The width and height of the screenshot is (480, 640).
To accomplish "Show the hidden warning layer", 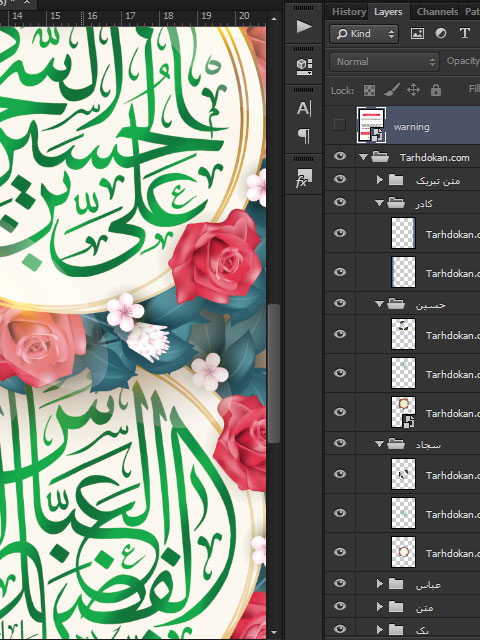I will (340, 124).
